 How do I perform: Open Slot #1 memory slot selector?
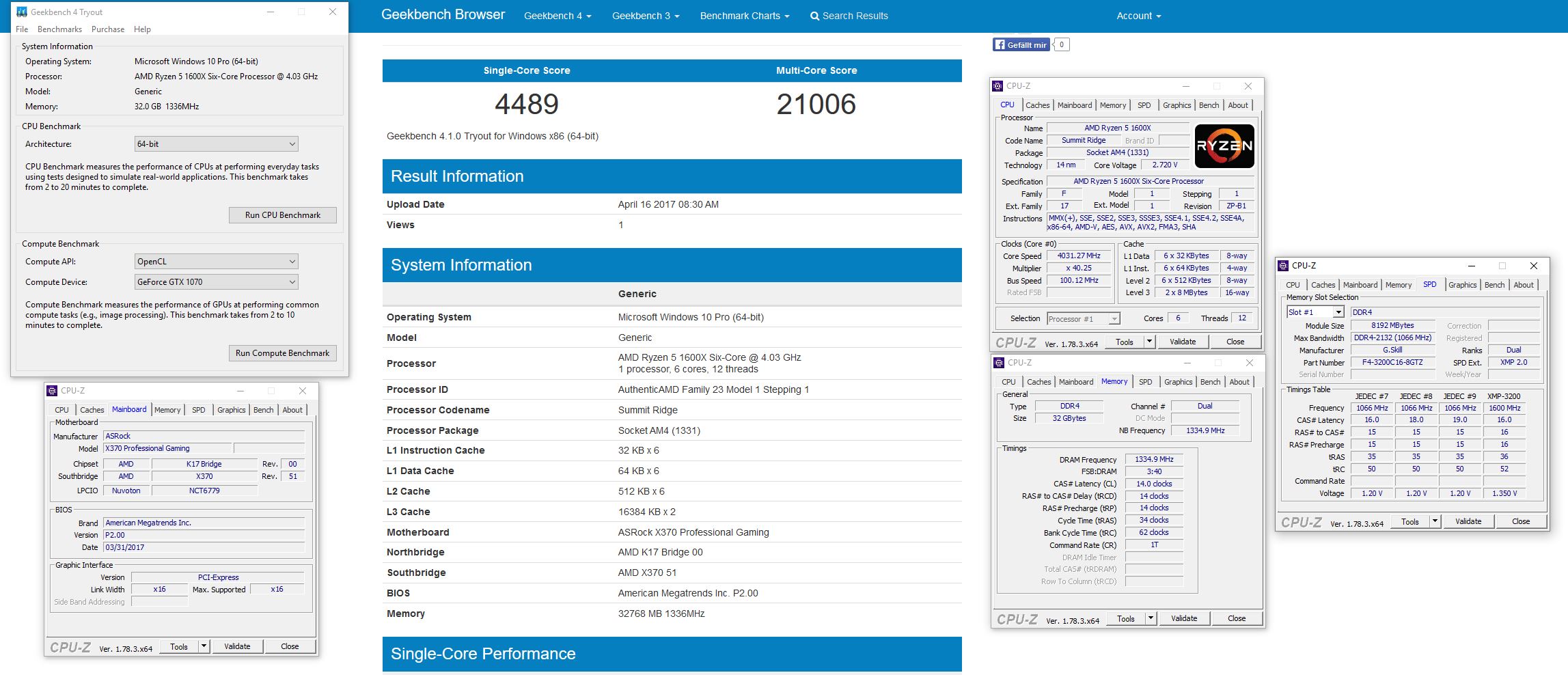pos(1315,312)
